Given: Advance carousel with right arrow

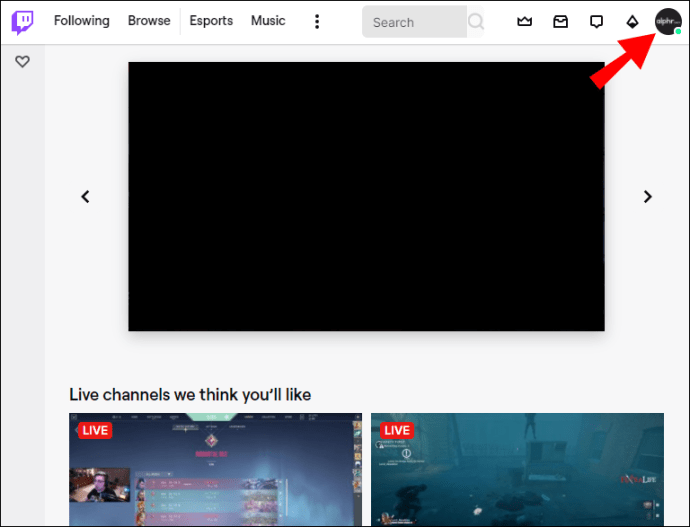Looking at the screenshot, I should pos(647,197).
